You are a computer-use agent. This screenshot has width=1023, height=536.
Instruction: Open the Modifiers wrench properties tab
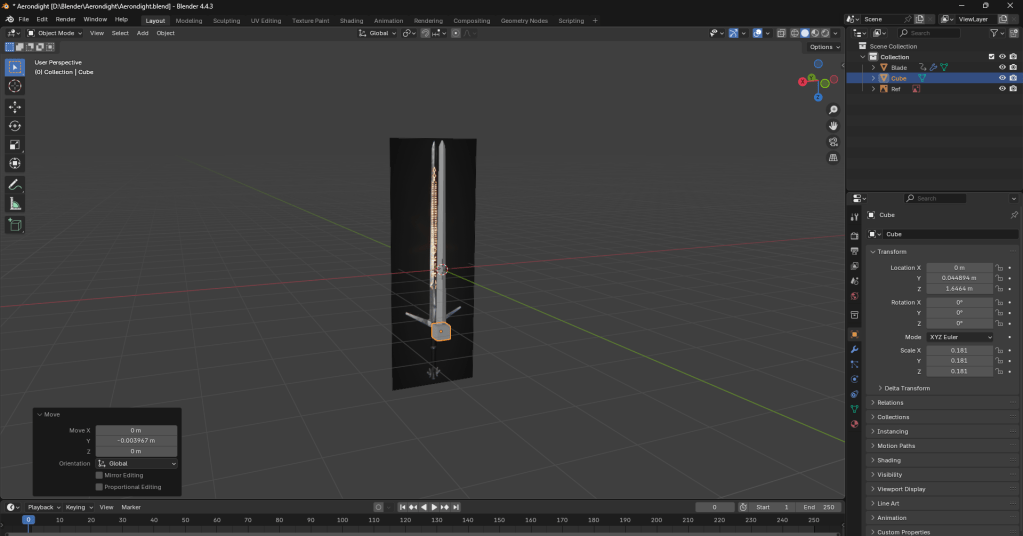pyautogui.click(x=854, y=349)
